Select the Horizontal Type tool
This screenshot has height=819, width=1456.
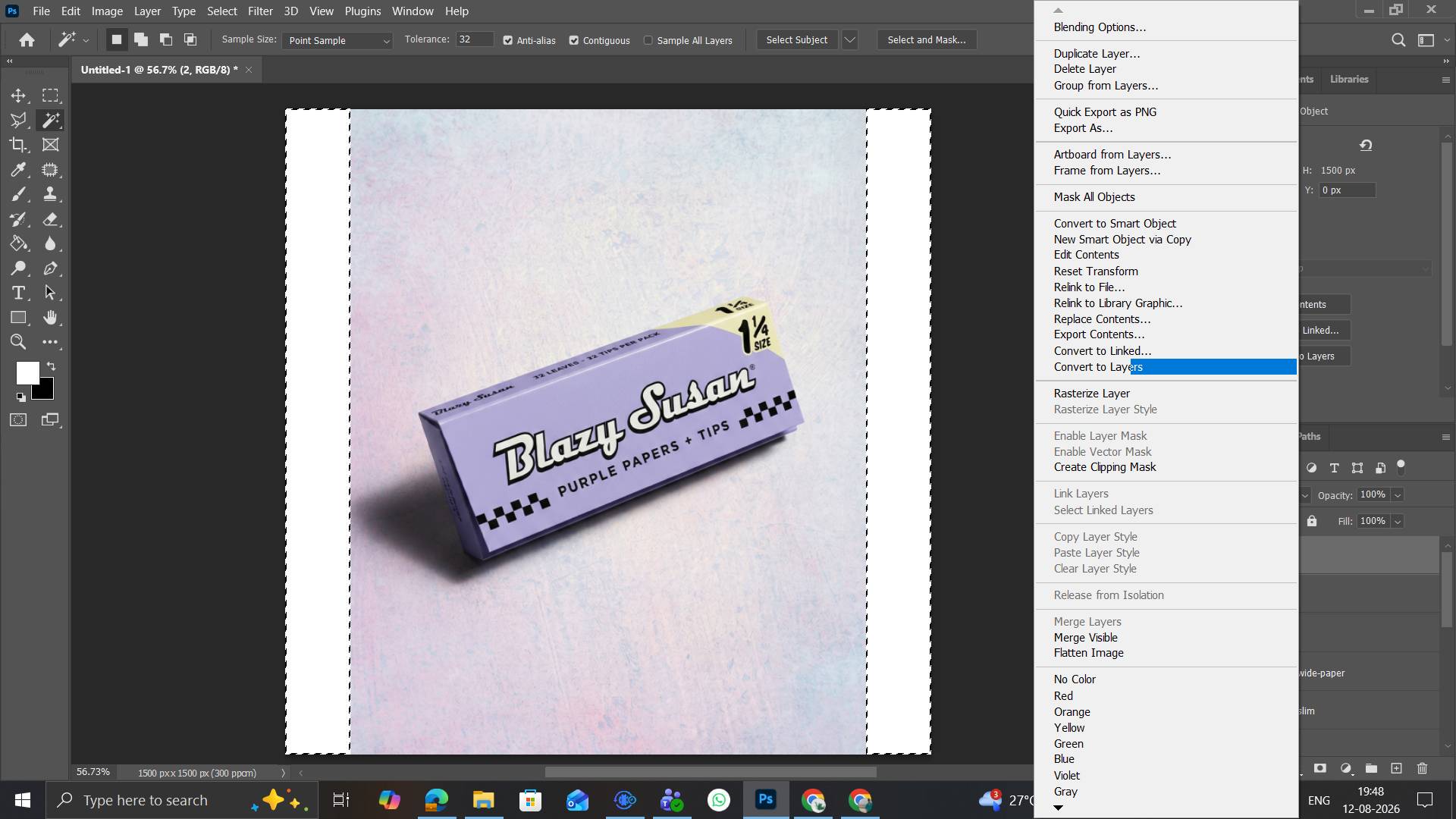[18, 293]
